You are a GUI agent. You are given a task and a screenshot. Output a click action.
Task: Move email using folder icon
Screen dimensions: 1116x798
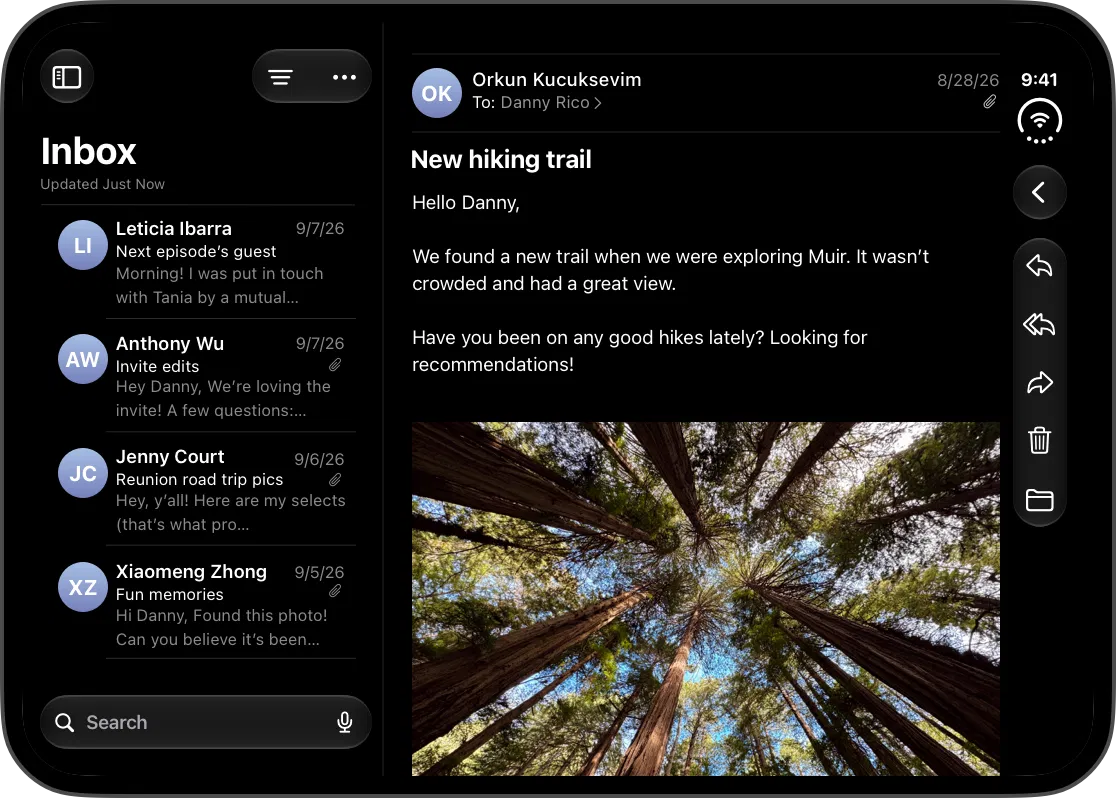pyautogui.click(x=1039, y=500)
